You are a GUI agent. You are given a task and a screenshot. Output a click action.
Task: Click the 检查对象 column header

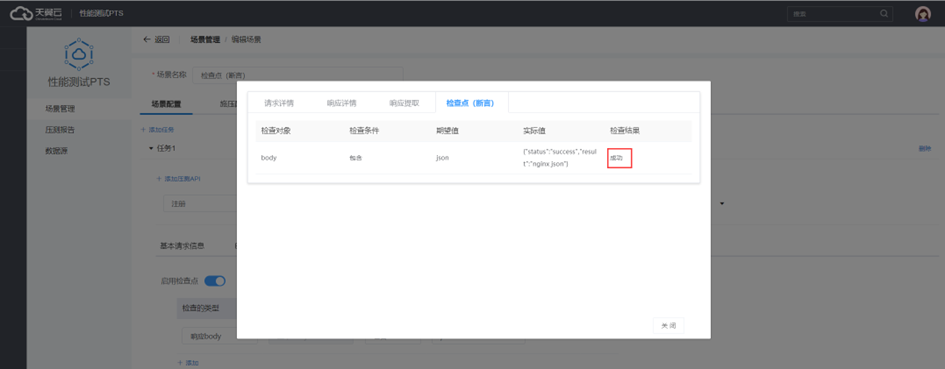[x=275, y=131]
